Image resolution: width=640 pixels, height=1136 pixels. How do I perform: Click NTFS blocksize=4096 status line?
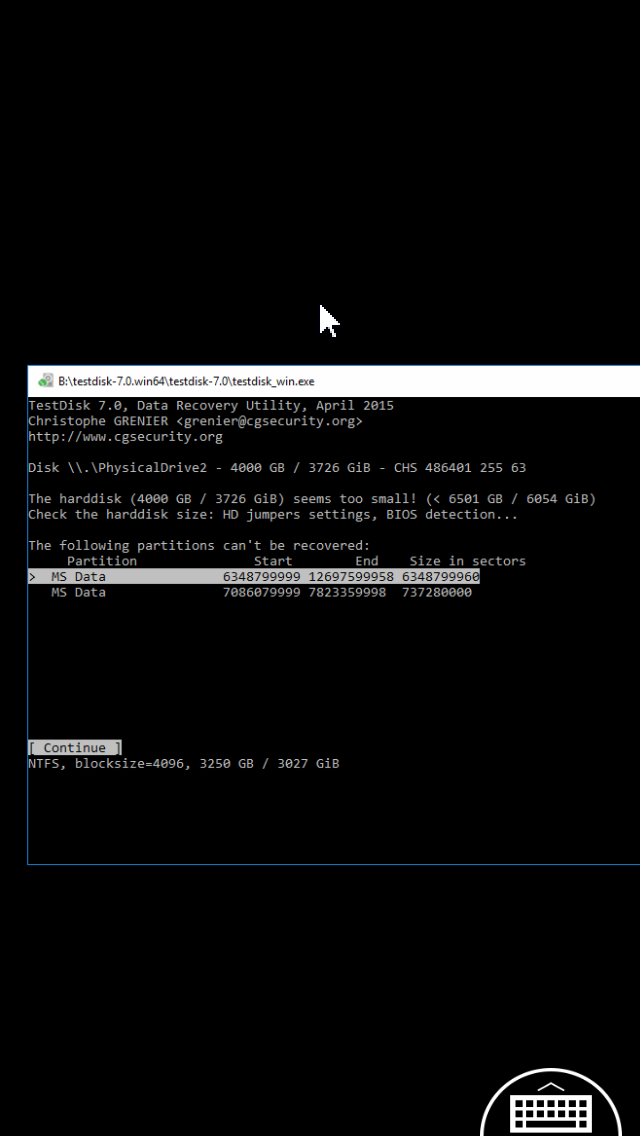pyautogui.click(x=183, y=764)
